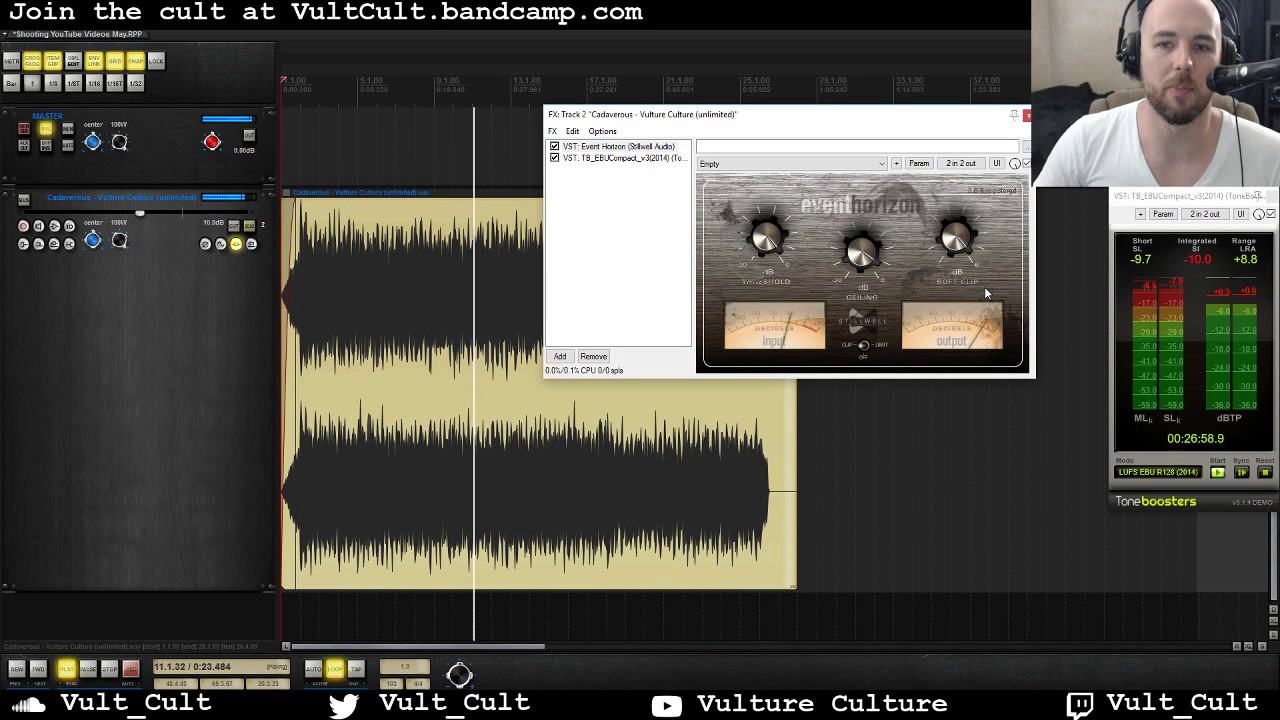Viewport: 1280px width, 720px height.
Task: Click Param in the TB_EBUCompact window
Action: pos(1163,215)
